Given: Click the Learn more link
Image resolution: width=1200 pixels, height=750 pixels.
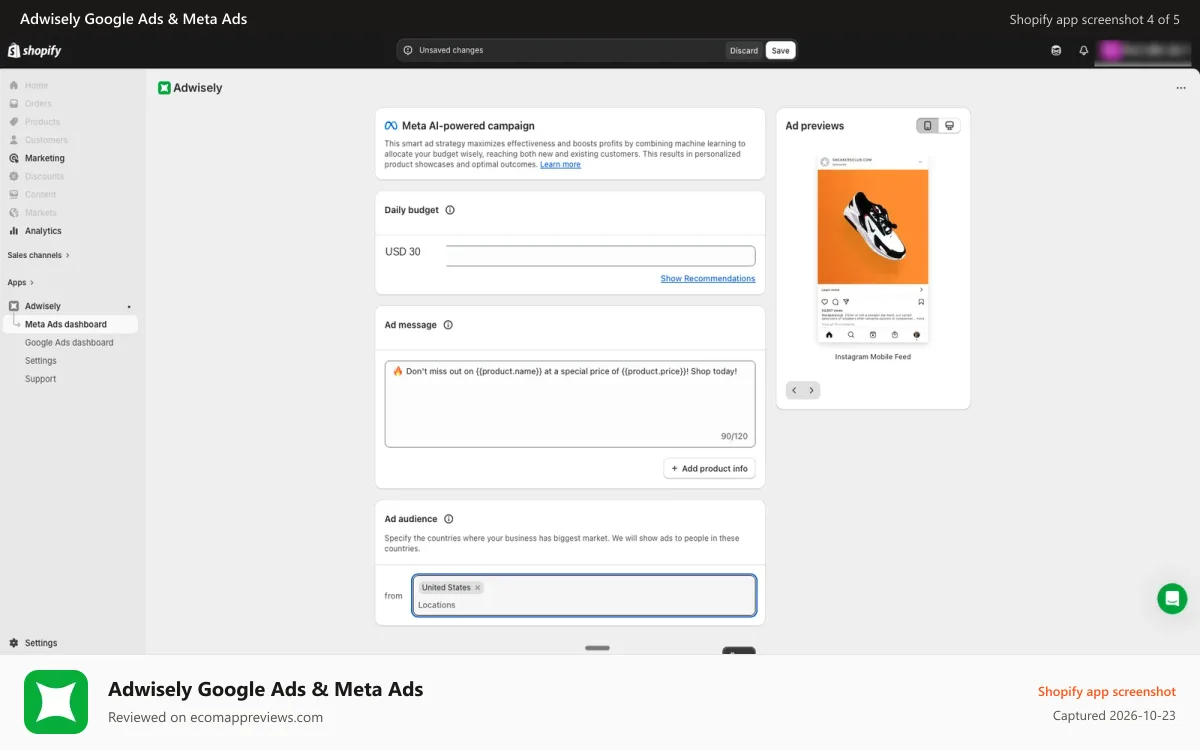Looking at the screenshot, I should pos(560,165).
